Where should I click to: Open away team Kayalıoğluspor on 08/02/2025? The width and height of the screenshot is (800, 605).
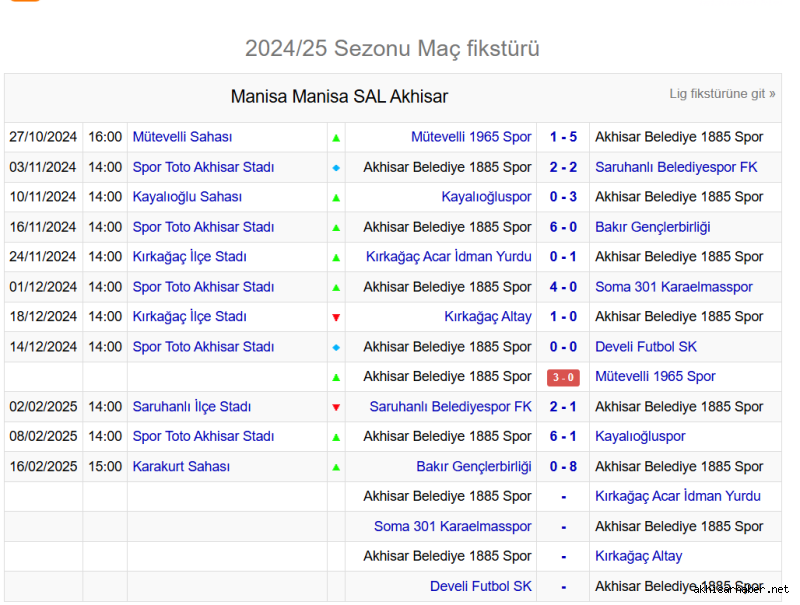(640, 436)
